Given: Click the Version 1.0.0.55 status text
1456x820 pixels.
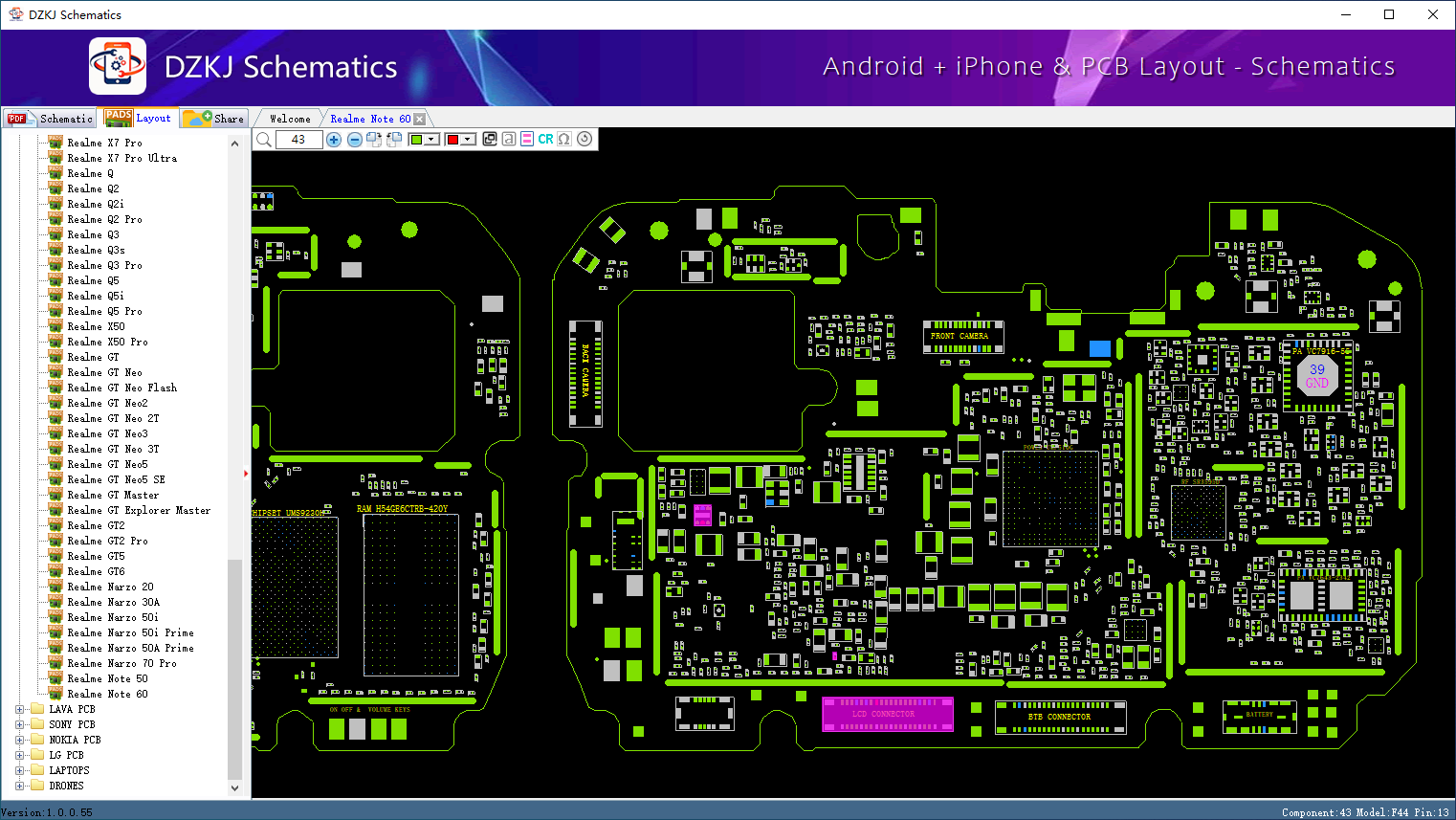Looking at the screenshot, I should 47,812.
